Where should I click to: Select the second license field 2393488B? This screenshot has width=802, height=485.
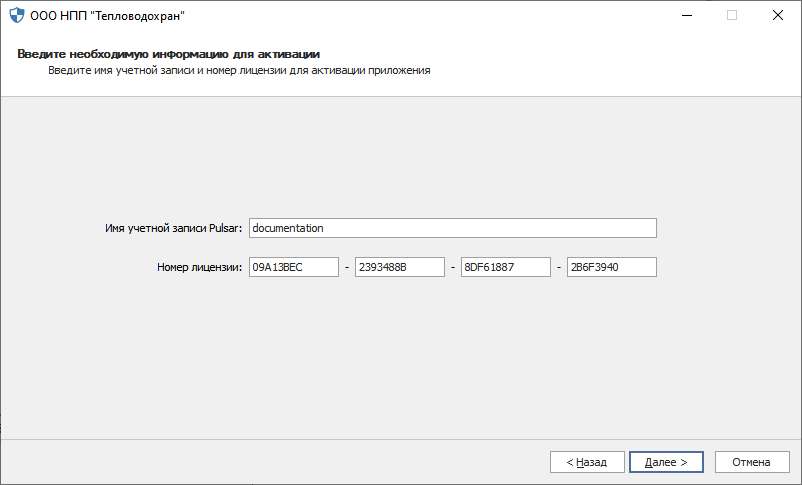coord(399,267)
